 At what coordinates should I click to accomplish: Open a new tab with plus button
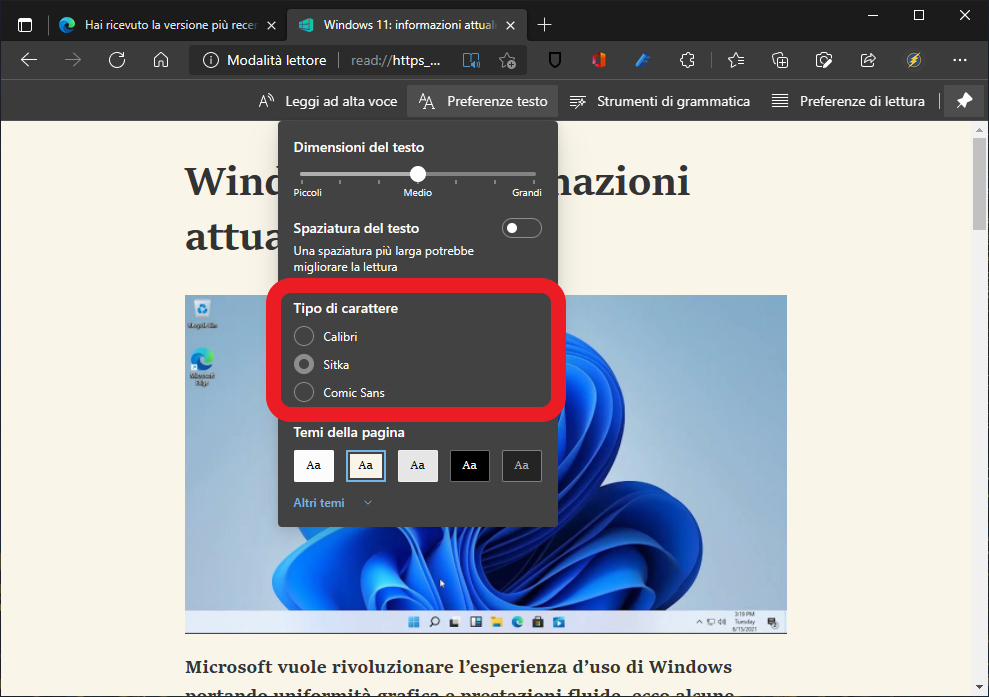(544, 25)
